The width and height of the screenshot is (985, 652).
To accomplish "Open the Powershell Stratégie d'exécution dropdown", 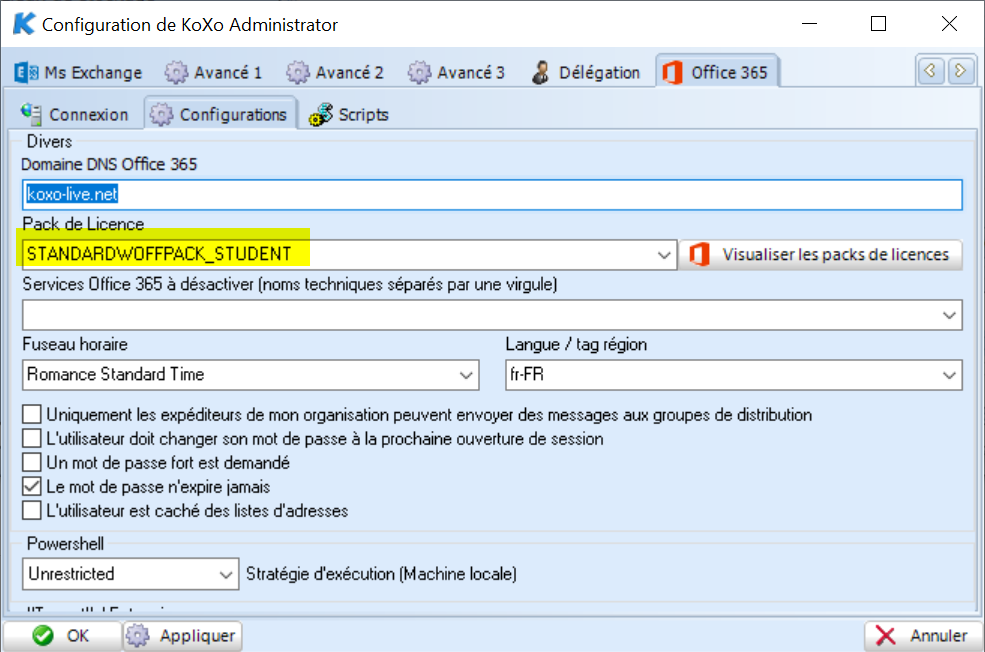I will [226, 574].
